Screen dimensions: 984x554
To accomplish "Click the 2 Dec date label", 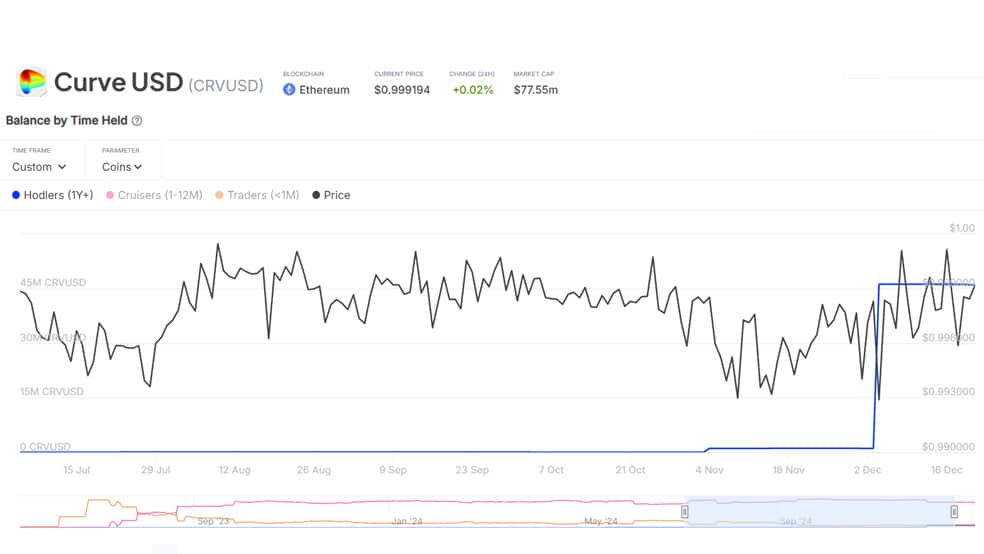I will click(x=867, y=470).
